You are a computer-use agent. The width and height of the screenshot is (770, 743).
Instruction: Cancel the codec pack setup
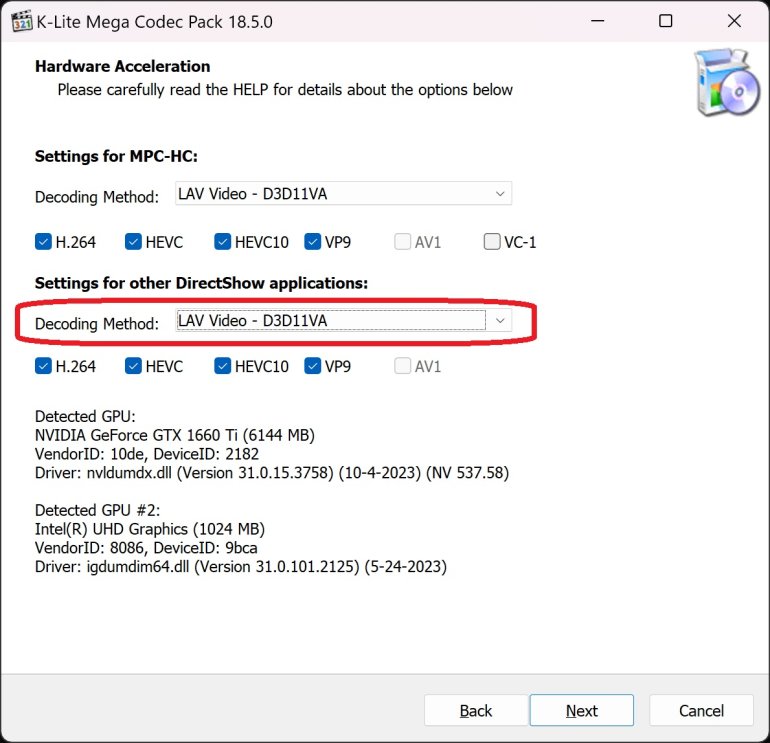701,711
